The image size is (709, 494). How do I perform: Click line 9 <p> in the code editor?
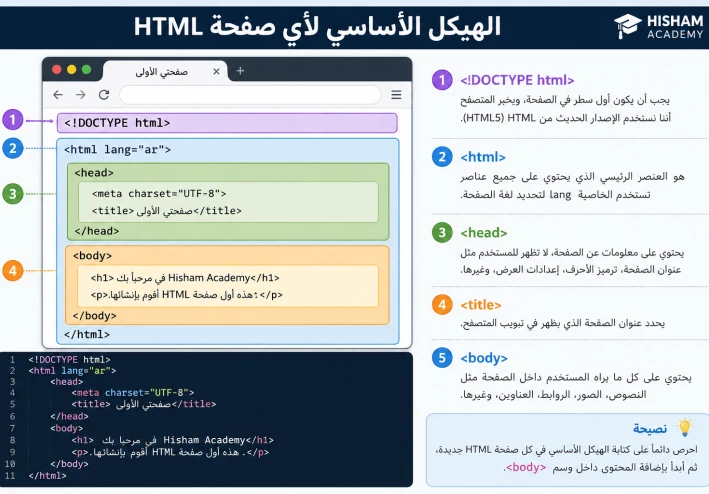click(x=170, y=452)
